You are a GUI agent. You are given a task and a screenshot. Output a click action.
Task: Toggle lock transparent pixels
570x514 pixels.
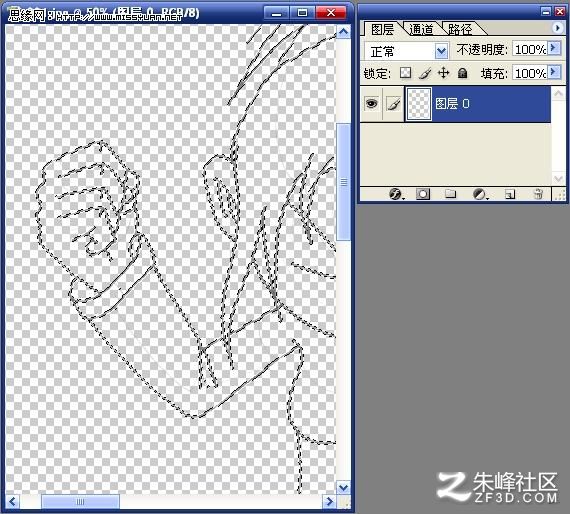[405, 73]
